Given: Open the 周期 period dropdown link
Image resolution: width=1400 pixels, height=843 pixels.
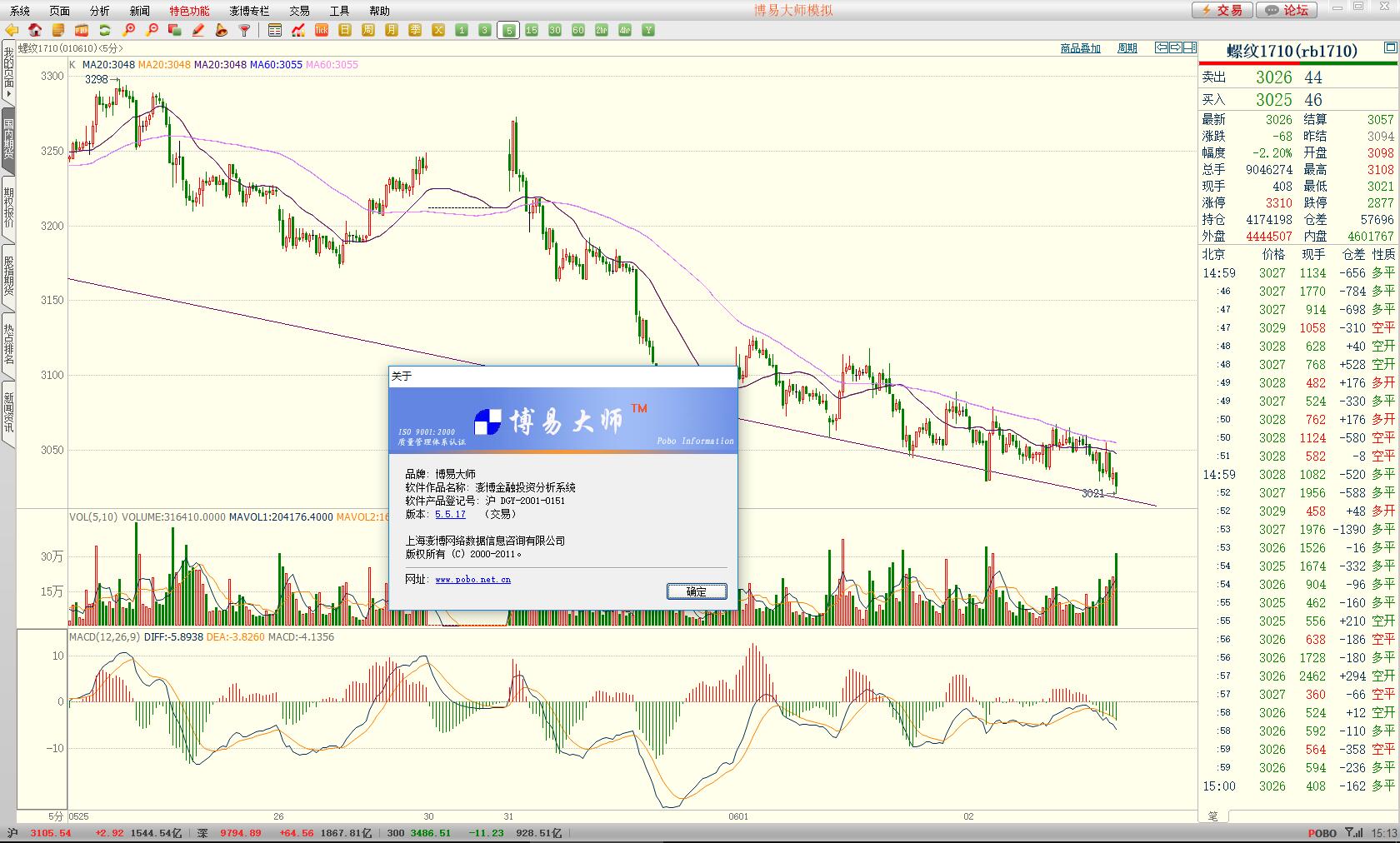Looking at the screenshot, I should [1127, 48].
